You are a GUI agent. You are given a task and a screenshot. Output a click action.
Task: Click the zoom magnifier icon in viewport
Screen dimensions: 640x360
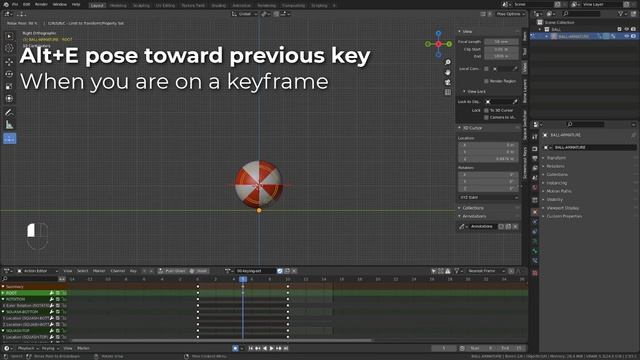[448, 62]
